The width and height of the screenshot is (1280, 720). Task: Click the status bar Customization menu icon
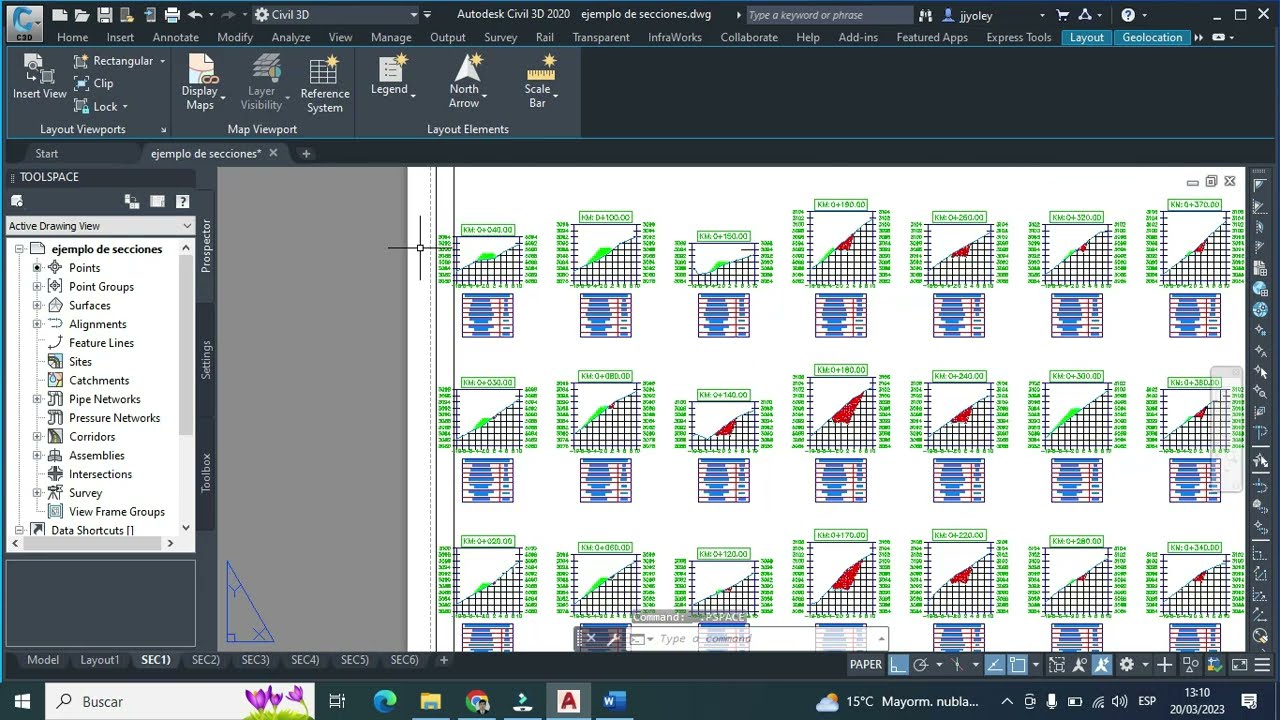1261,665
